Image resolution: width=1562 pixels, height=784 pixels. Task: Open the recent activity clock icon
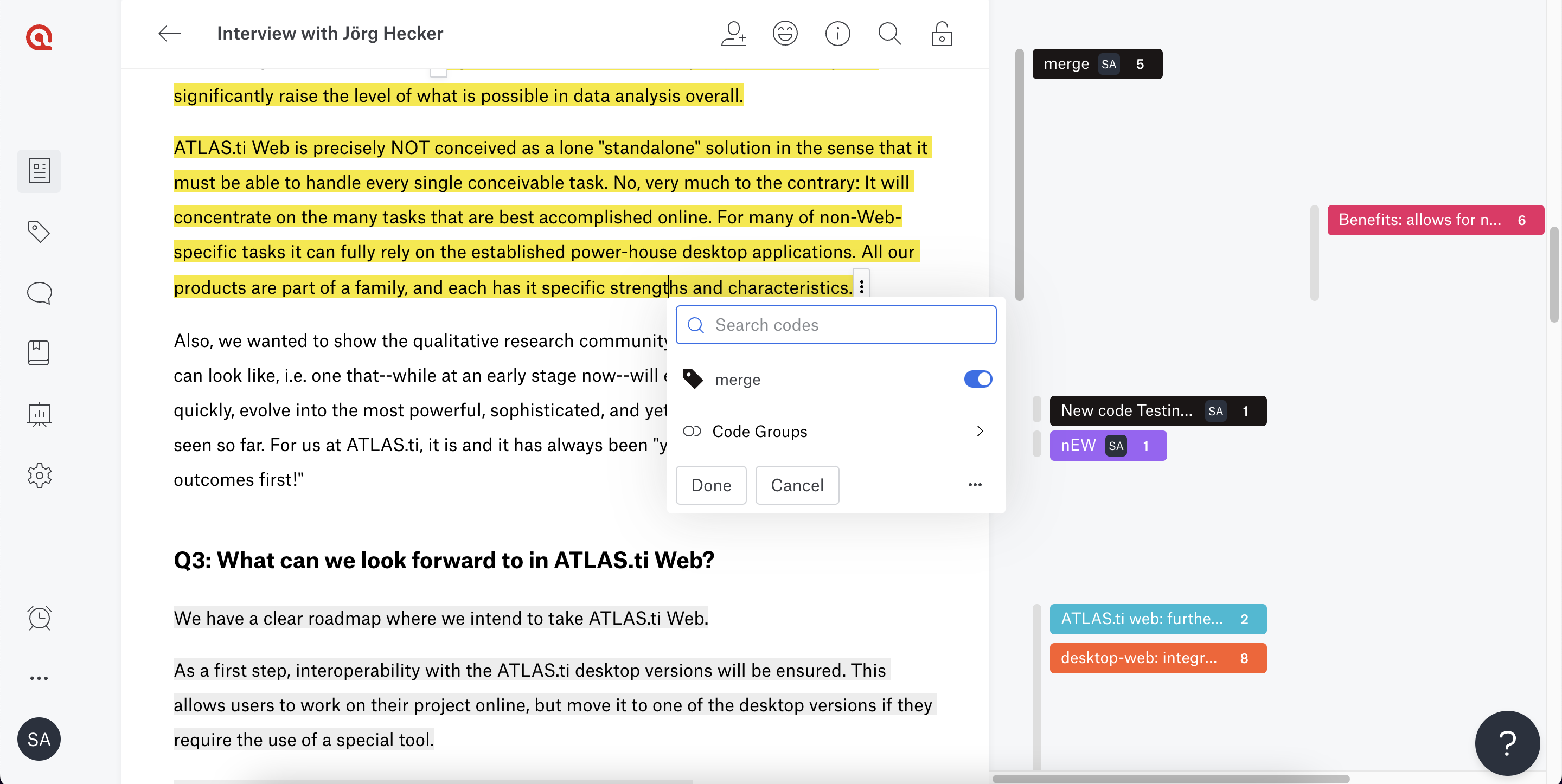pyautogui.click(x=39, y=618)
